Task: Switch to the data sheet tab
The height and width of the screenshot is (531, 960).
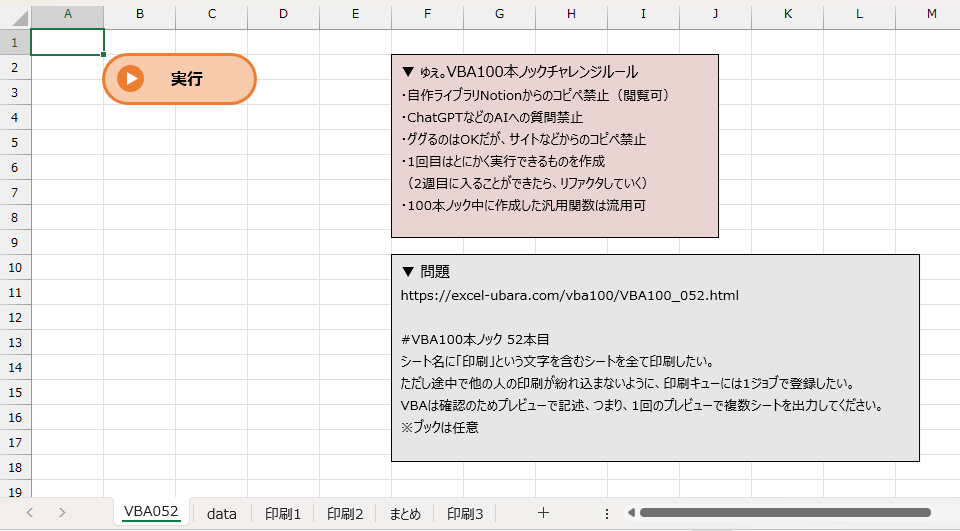Action: click(x=222, y=514)
